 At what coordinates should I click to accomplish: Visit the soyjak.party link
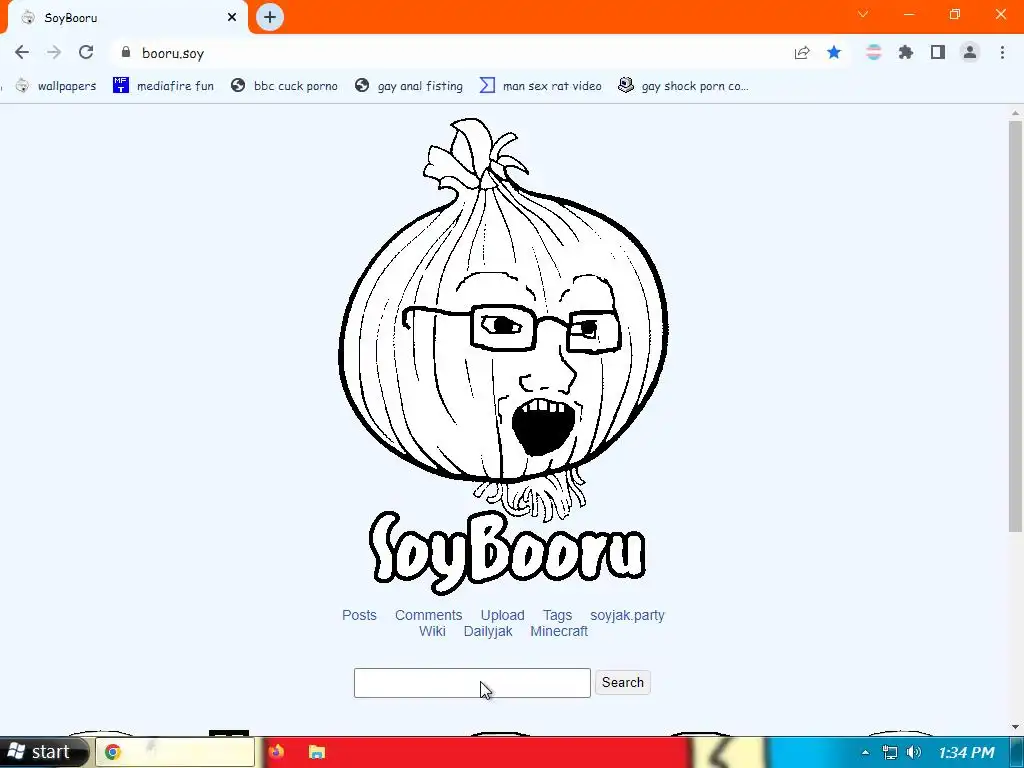627,615
